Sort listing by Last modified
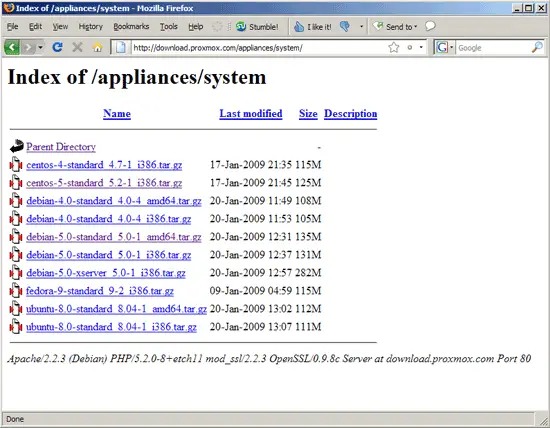Image resolution: width=550 pixels, height=428 pixels. [x=251, y=114]
